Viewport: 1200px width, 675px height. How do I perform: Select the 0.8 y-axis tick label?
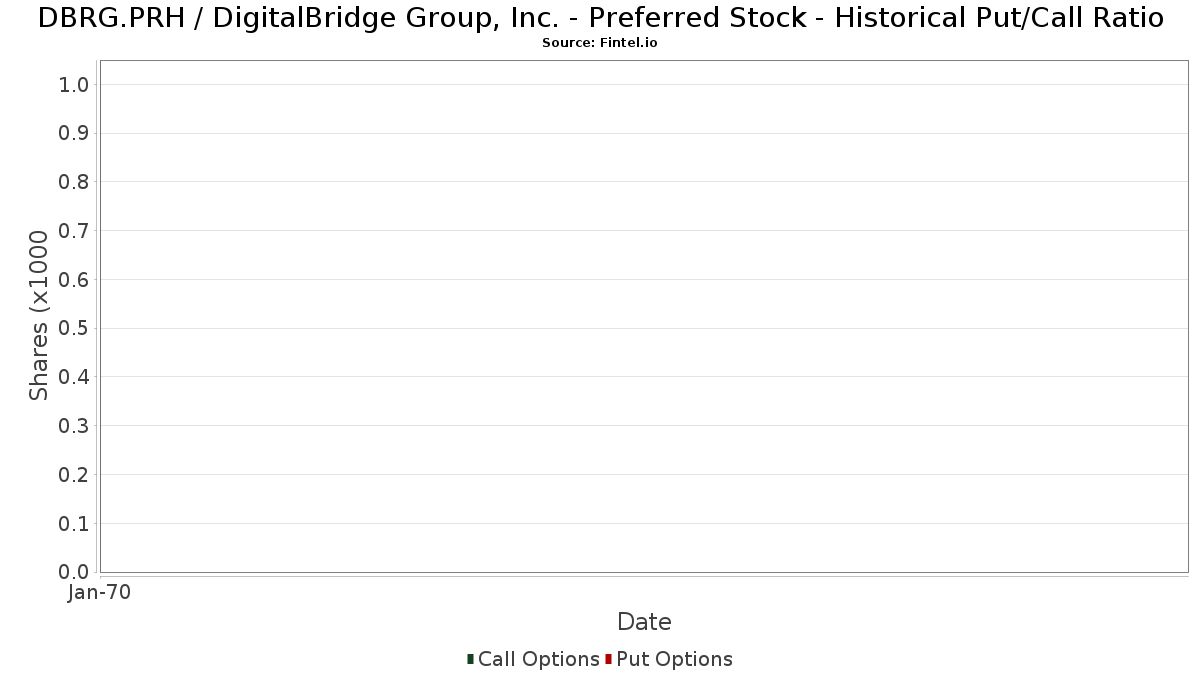point(75,182)
